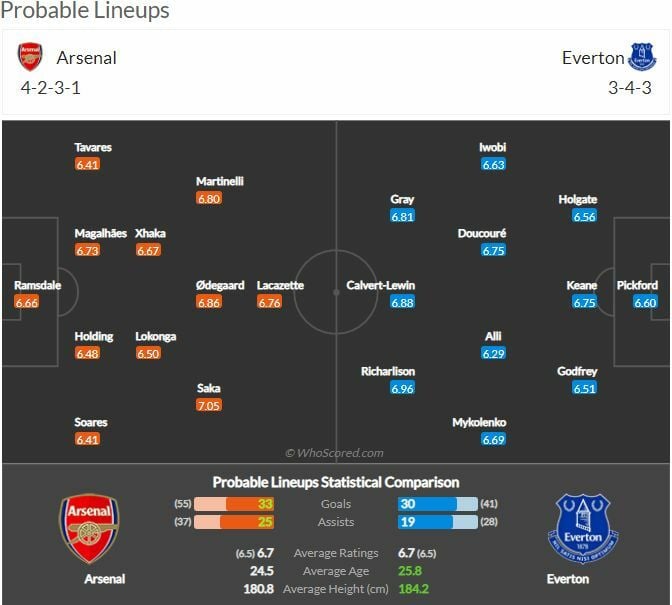
Task: Select player Lacazette on the pitch
Action: [x=280, y=285]
